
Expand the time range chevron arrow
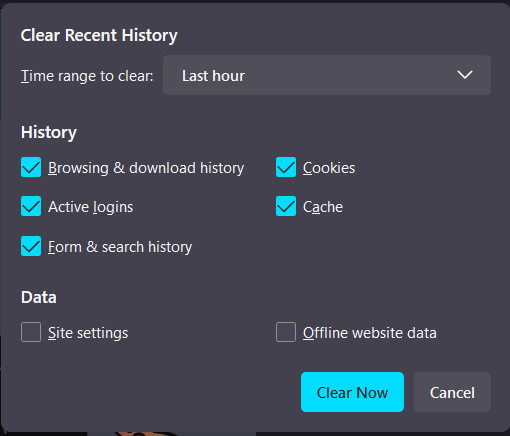(465, 75)
